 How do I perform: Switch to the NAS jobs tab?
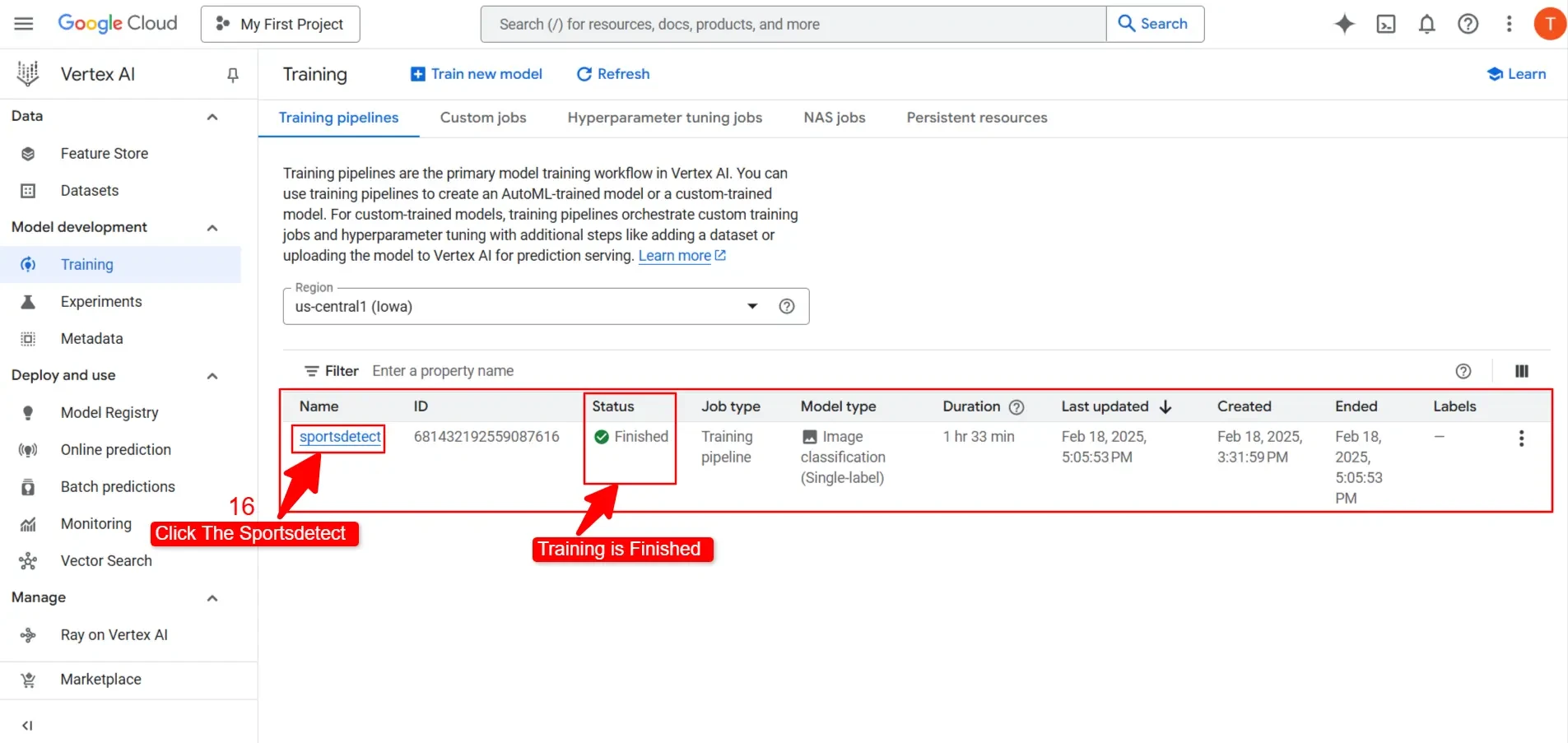tap(835, 118)
